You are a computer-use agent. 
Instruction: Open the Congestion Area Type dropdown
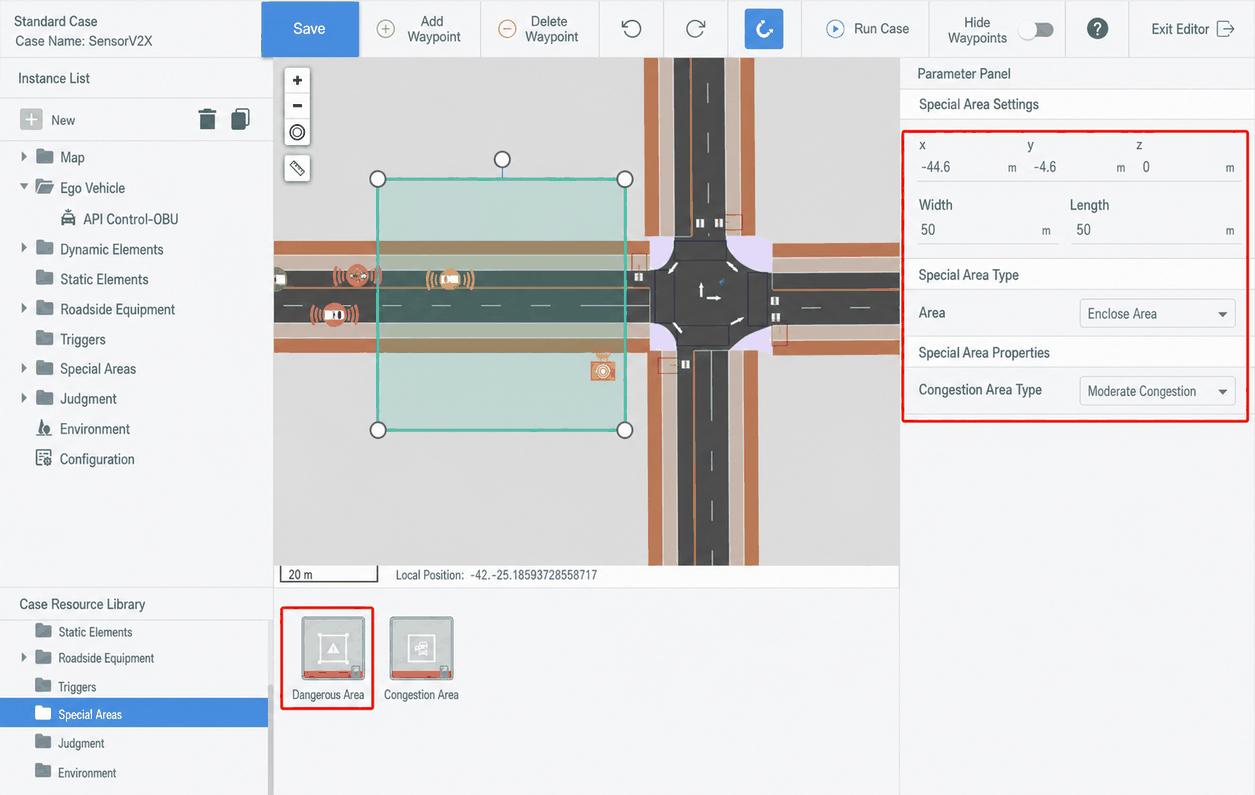[1157, 391]
